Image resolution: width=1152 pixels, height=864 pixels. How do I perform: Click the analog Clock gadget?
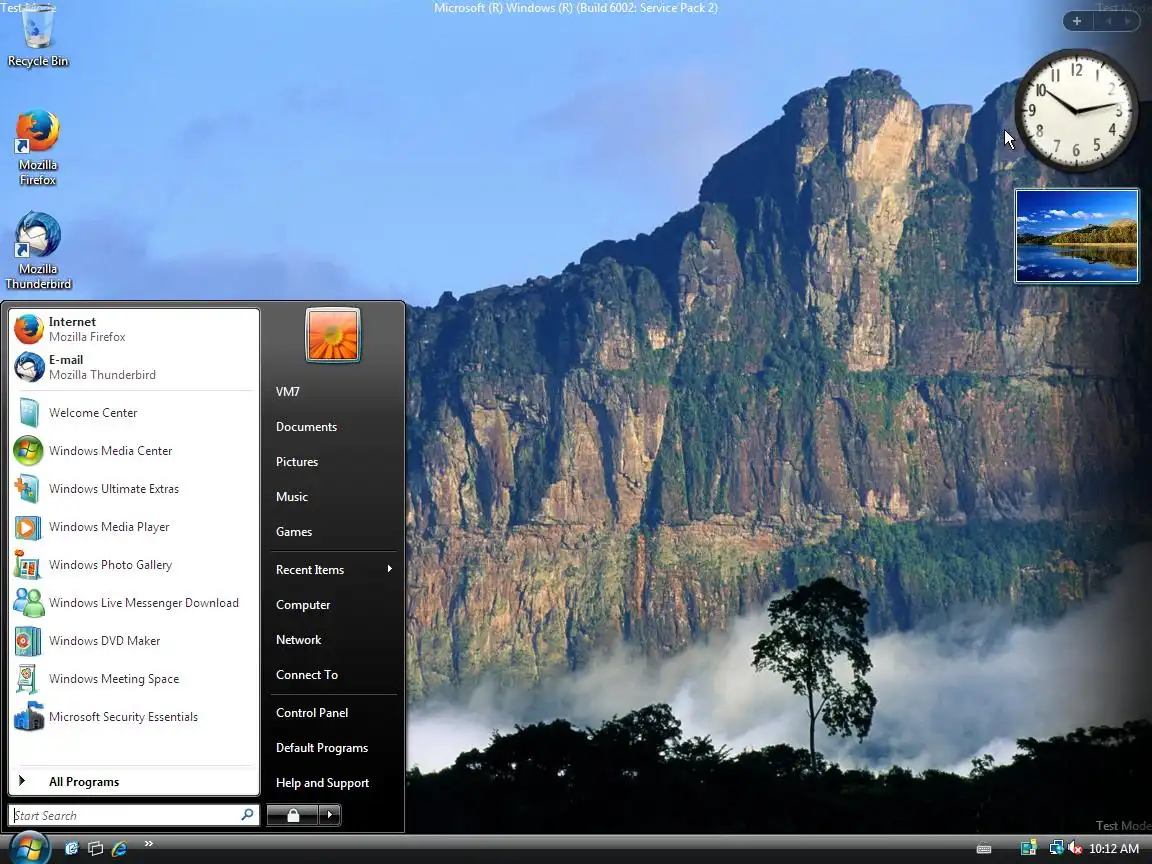pyautogui.click(x=1076, y=110)
